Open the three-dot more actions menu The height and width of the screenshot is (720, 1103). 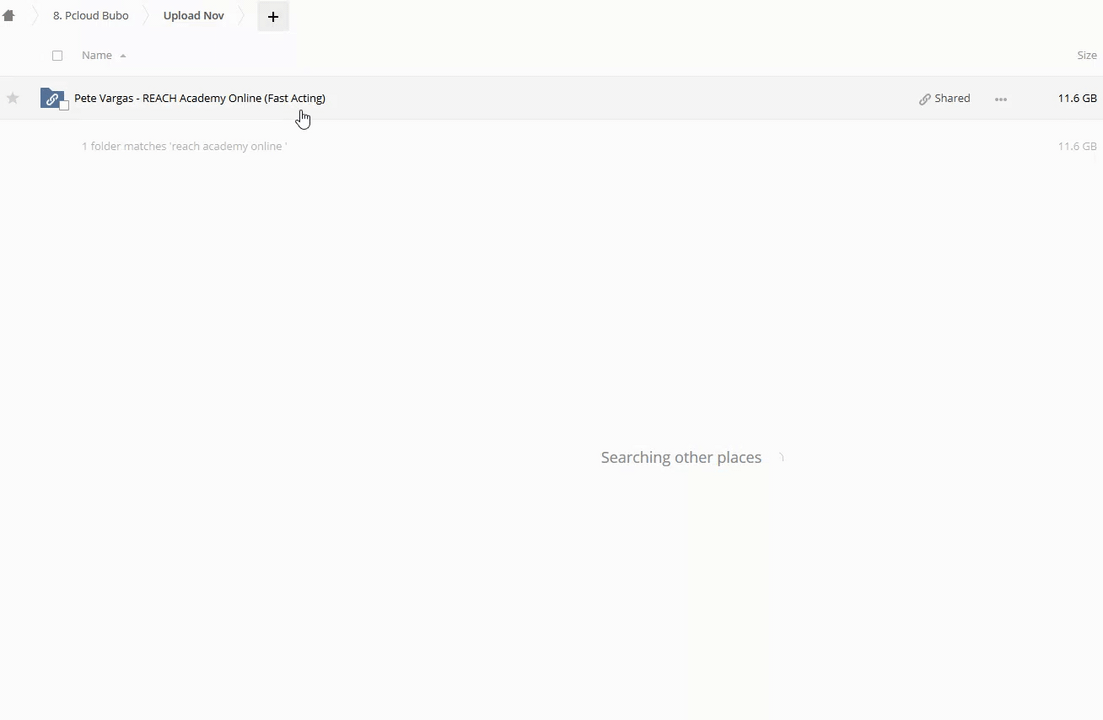click(1001, 99)
